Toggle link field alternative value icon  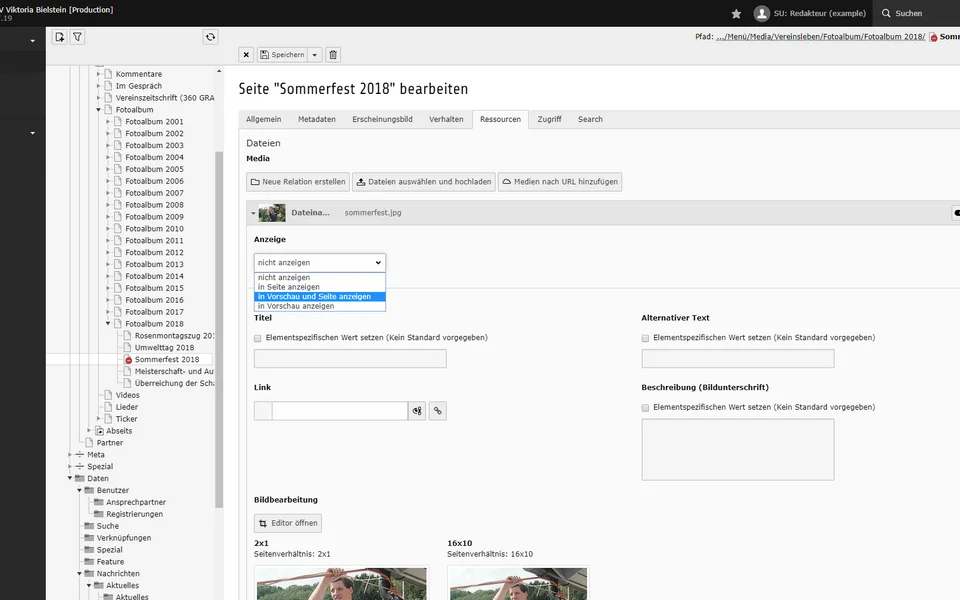pyautogui.click(x=417, y=410)
